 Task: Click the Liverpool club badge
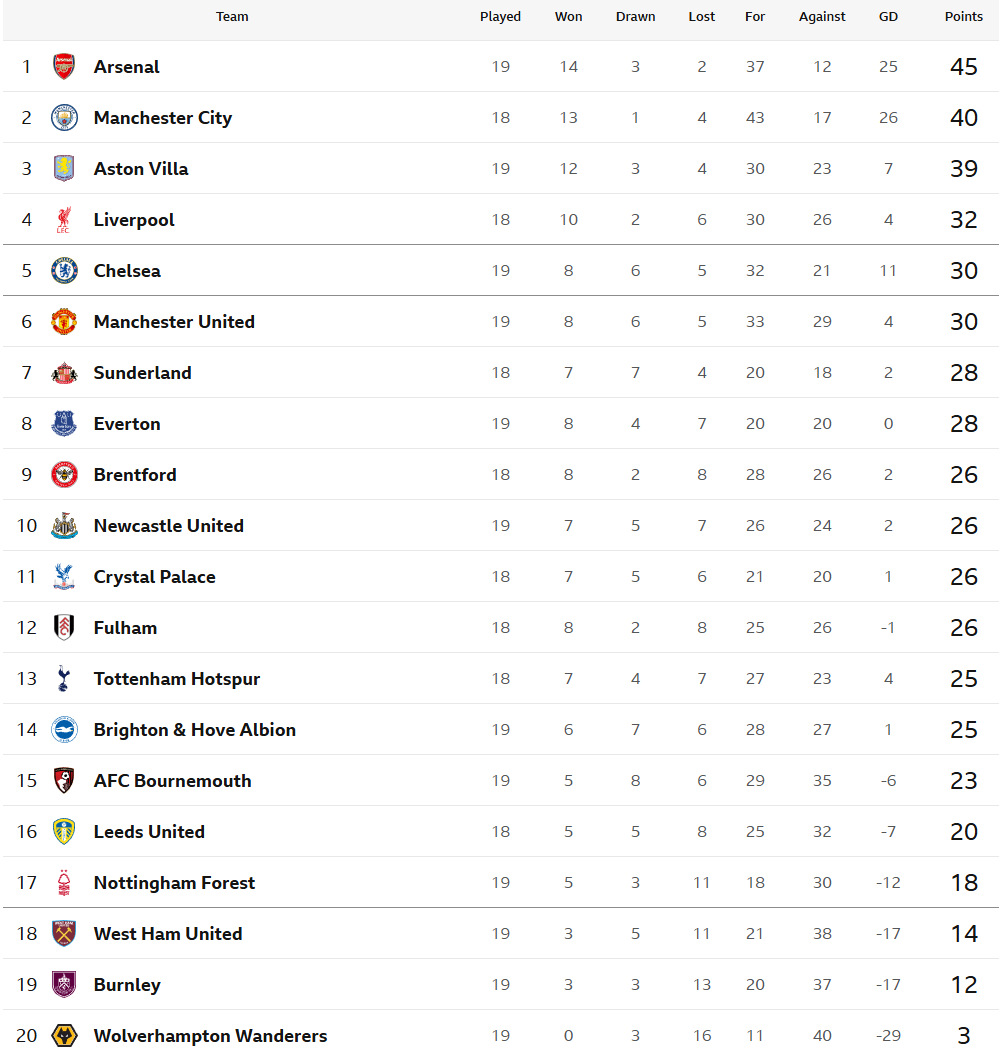(64, 220)
